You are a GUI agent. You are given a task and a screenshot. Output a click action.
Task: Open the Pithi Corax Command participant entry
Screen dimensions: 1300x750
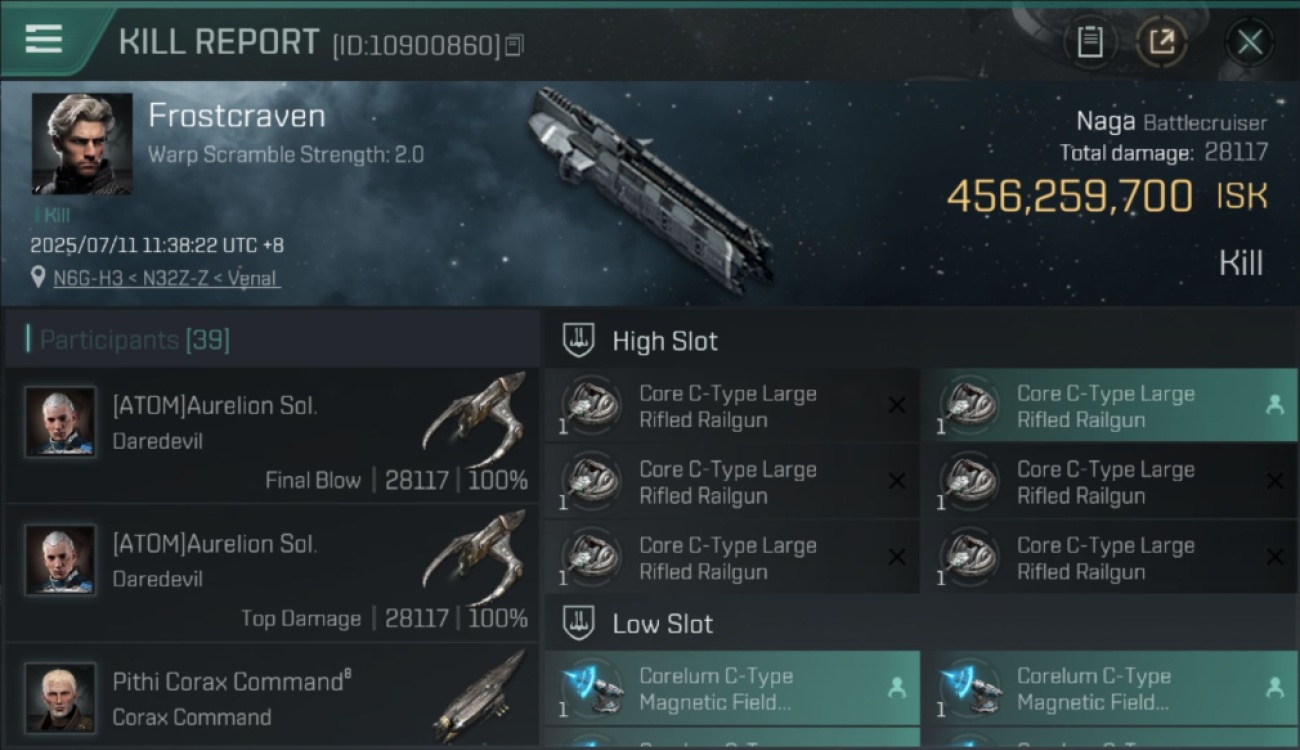coord(270,698)
